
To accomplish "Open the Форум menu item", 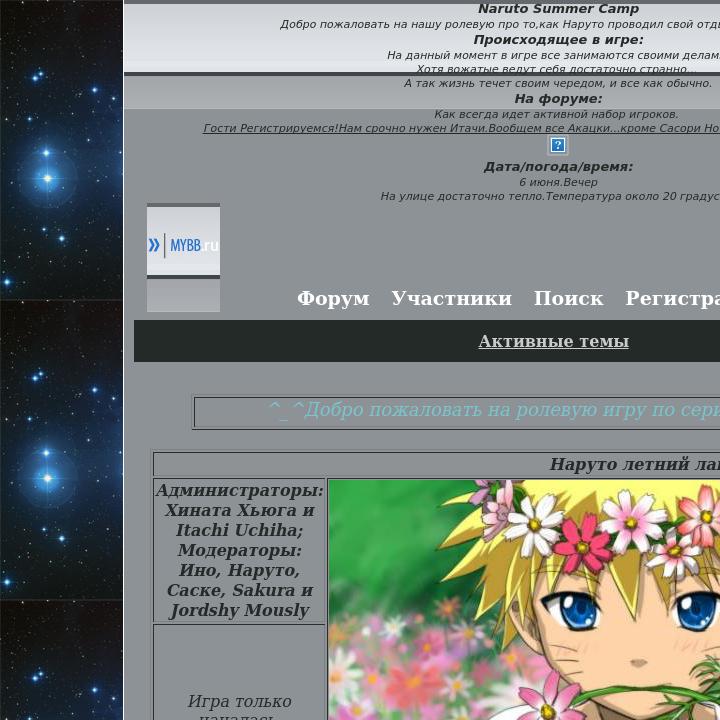I will [333, 298].
